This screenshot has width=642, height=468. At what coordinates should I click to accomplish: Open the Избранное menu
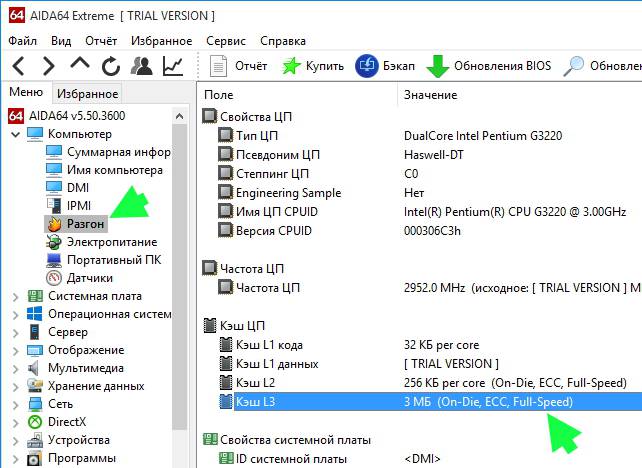tap(161, 41)
